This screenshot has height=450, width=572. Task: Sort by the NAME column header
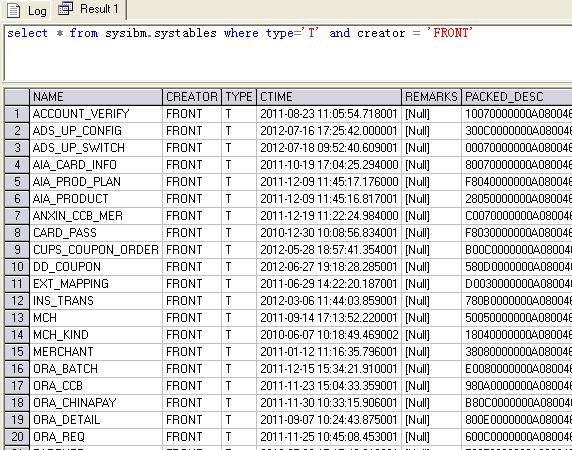[x=96, y=97]
